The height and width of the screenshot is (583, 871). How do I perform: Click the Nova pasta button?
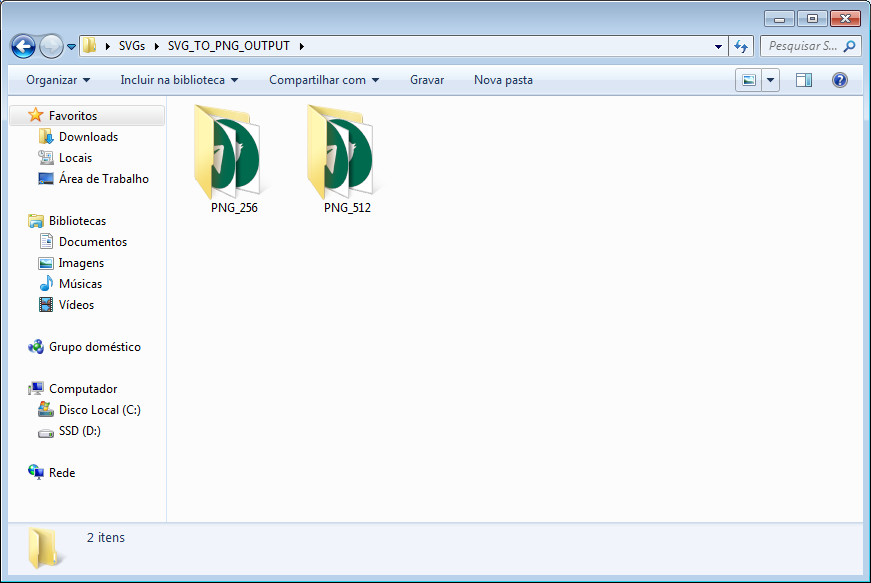click(x=503, y=79)
